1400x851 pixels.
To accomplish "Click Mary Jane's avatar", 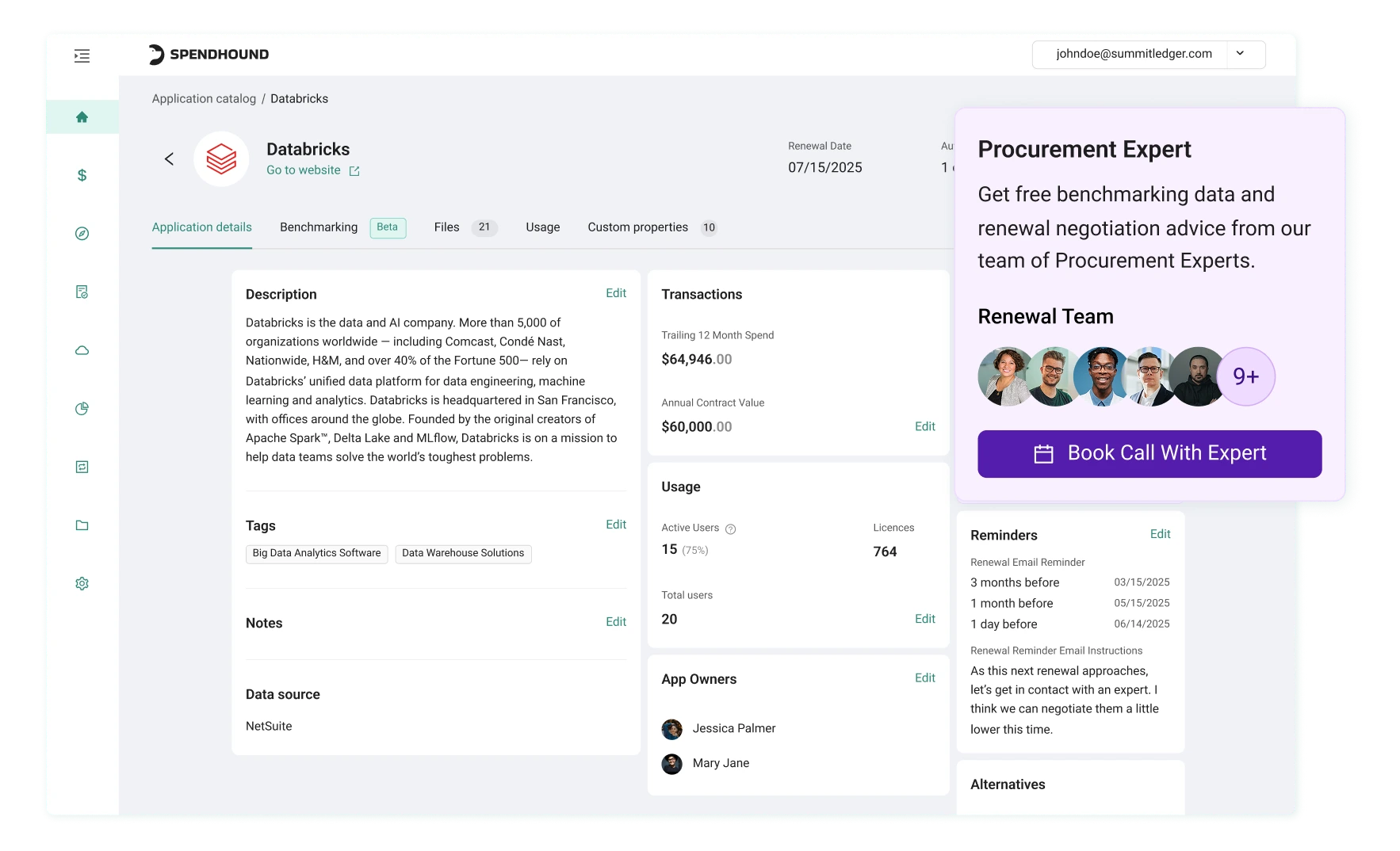I will point(671,764).
